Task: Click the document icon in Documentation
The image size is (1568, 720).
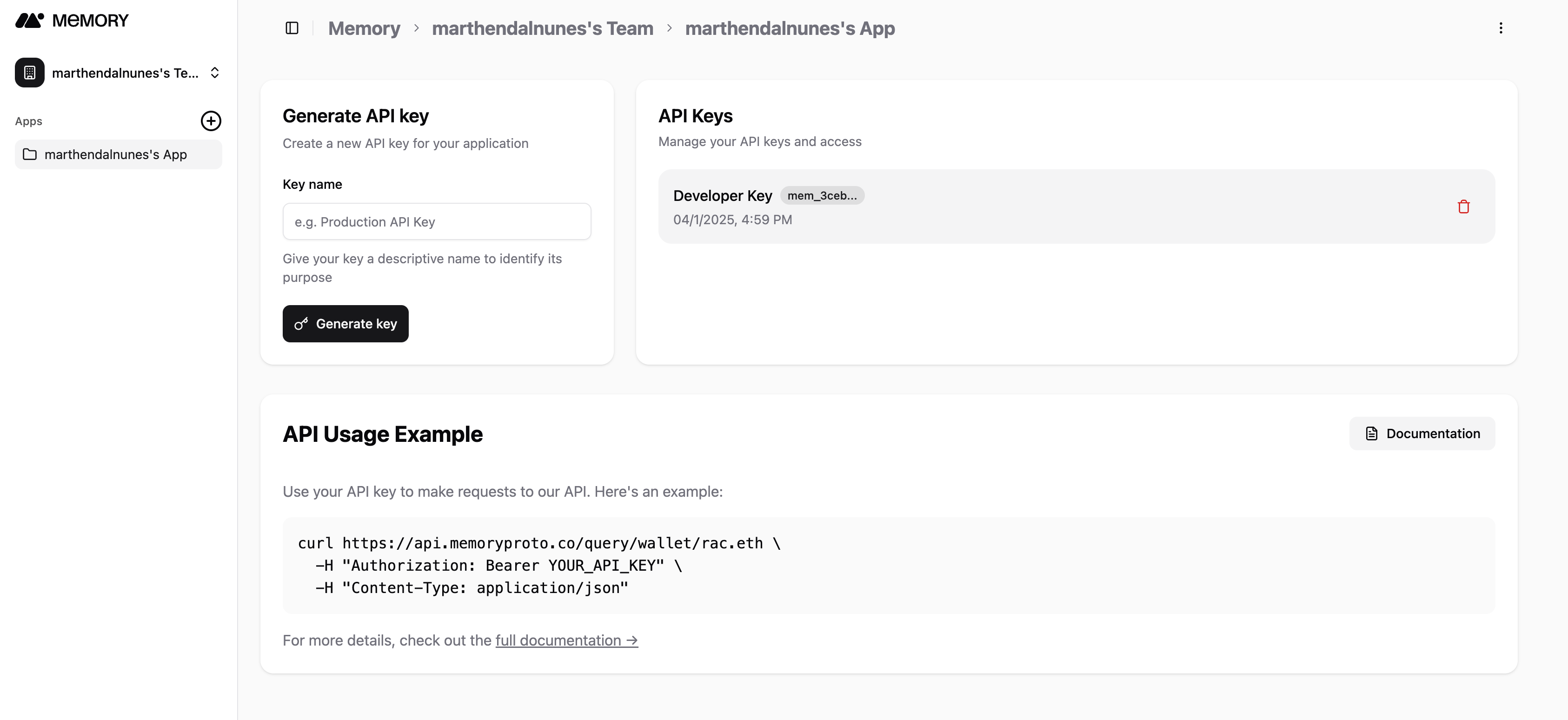Action: pyautogui.click(x=1371, y=433)
